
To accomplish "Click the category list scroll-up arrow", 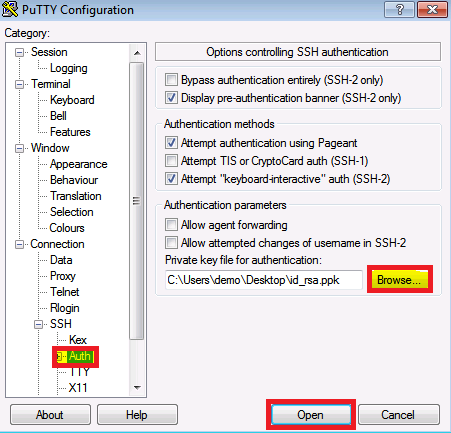I will click(137, 53).
